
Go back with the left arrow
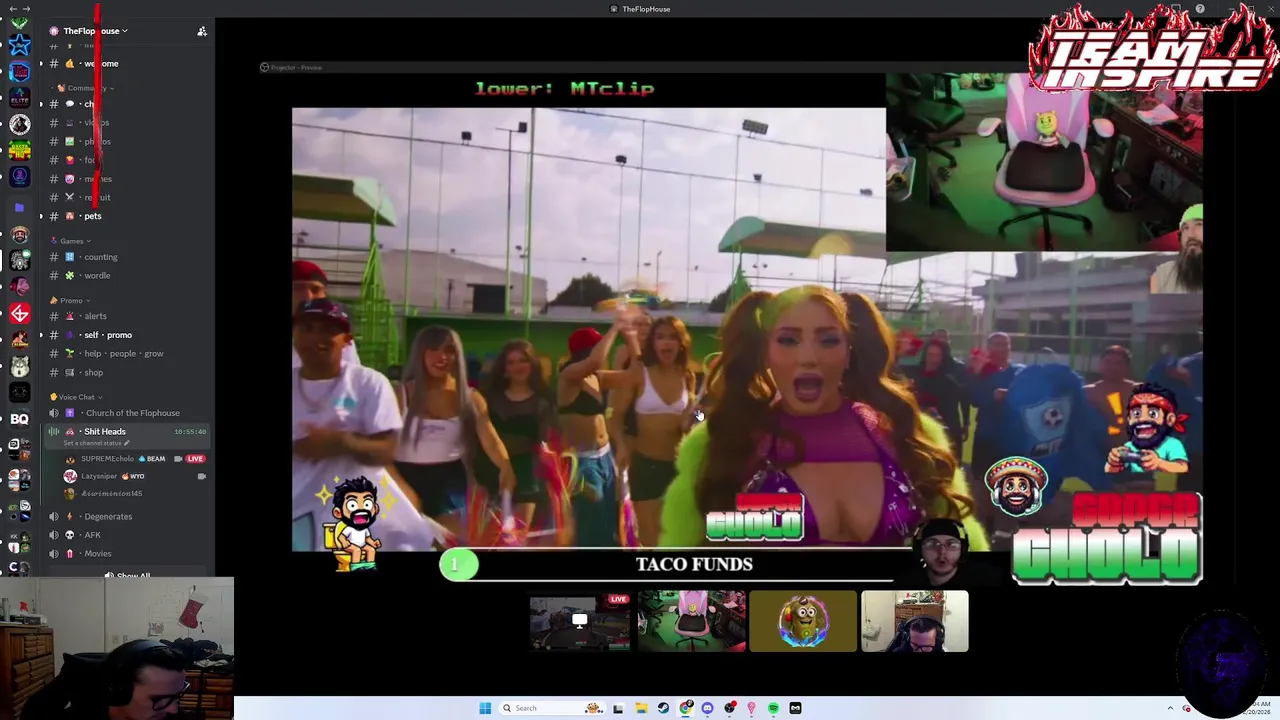point(11,8)
